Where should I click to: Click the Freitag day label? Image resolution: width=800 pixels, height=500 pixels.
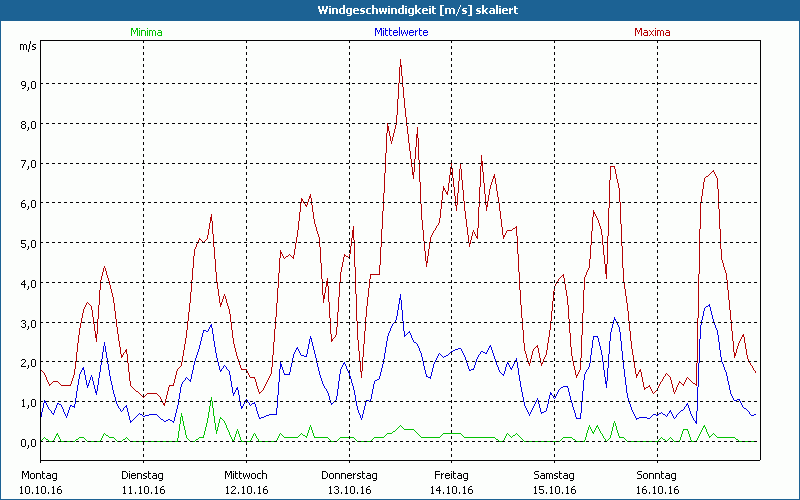coord(452,476)
